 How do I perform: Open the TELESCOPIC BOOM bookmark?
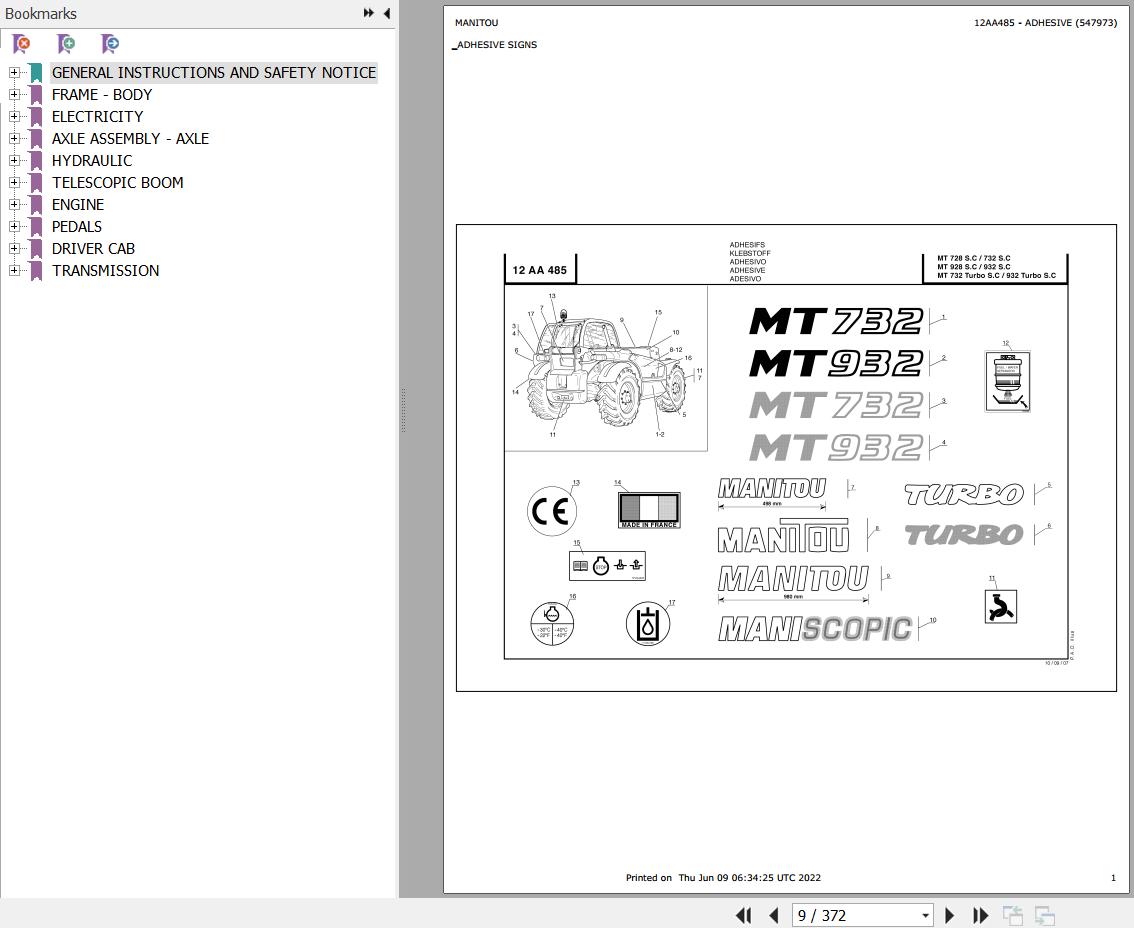117,182
